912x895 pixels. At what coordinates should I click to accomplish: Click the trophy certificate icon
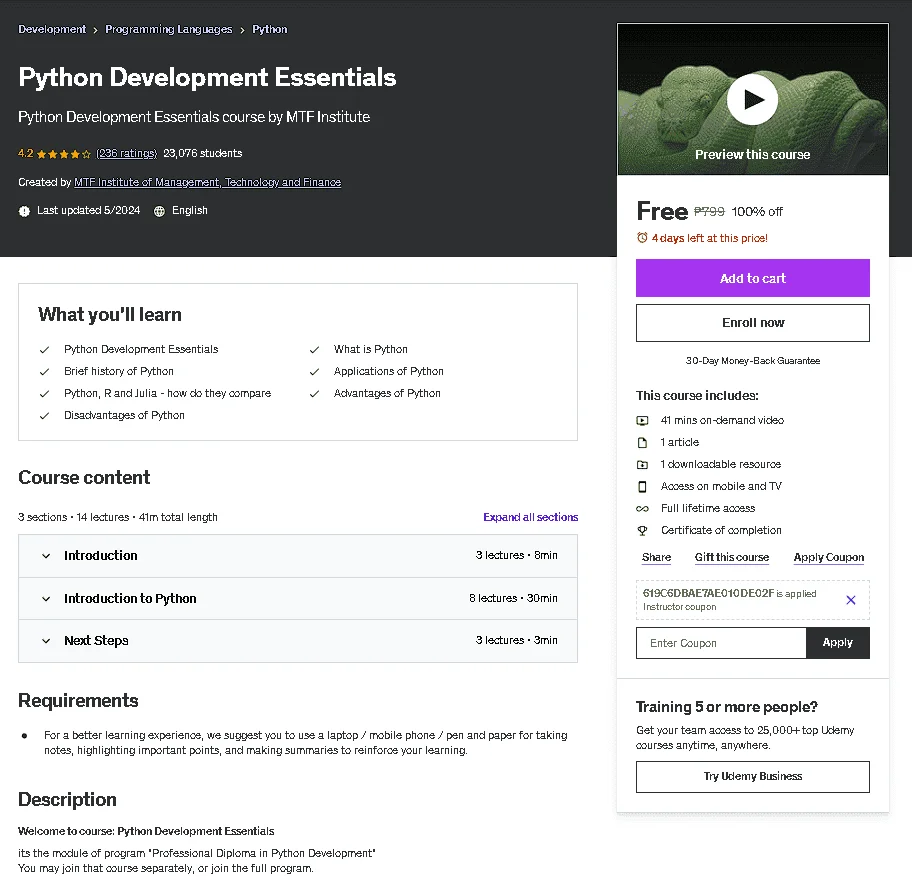click(642, 530)
